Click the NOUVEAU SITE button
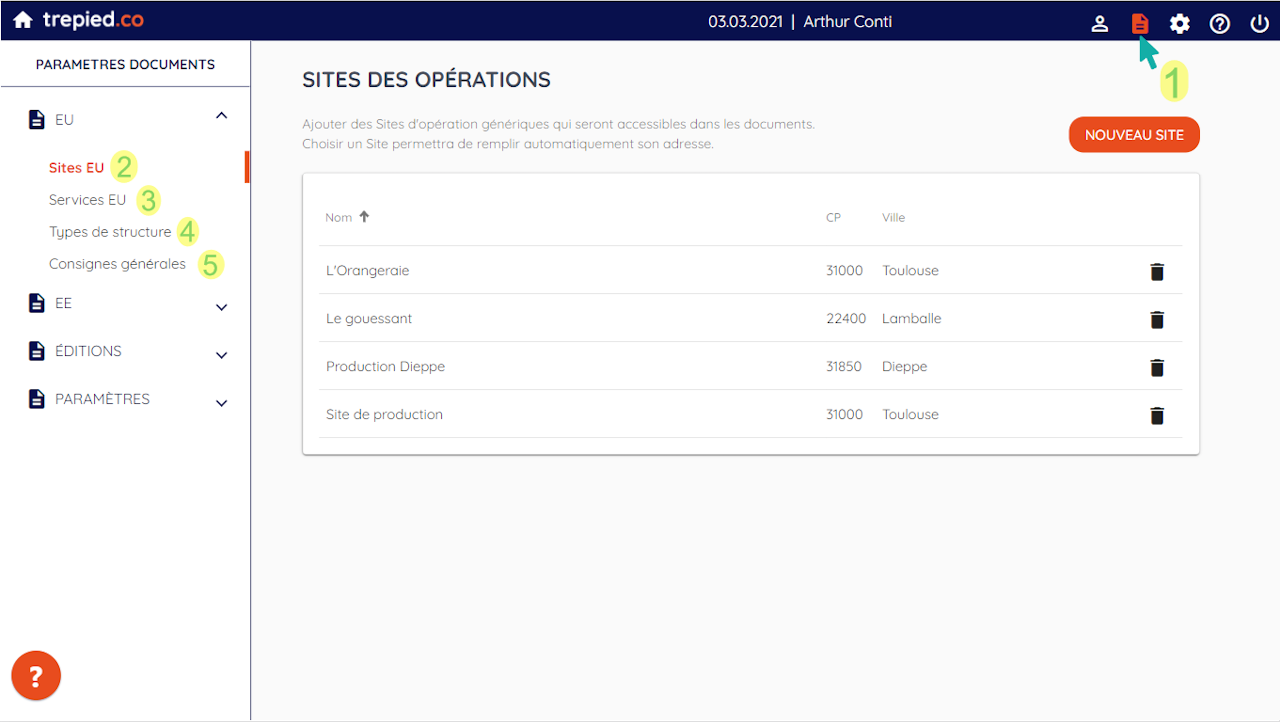1280x722 pixels. coord(1134,135)
